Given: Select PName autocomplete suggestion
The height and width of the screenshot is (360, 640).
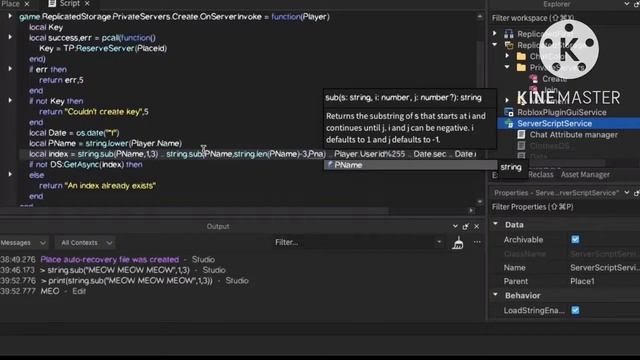Looking at the screenshot, I should (x=410, y=165).
